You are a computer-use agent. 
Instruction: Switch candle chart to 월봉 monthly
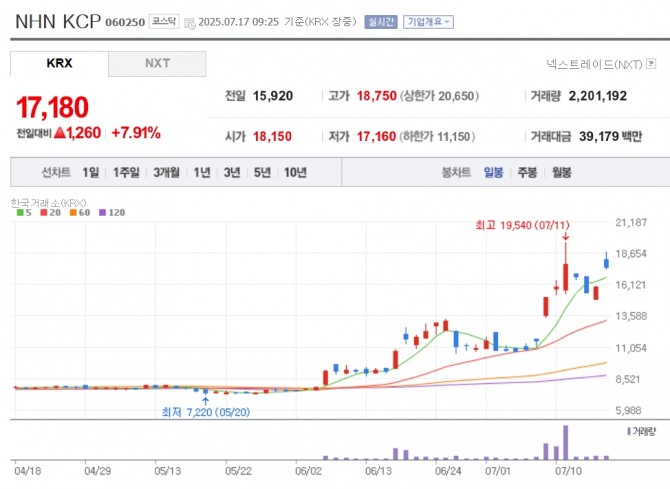click(560, 172)
